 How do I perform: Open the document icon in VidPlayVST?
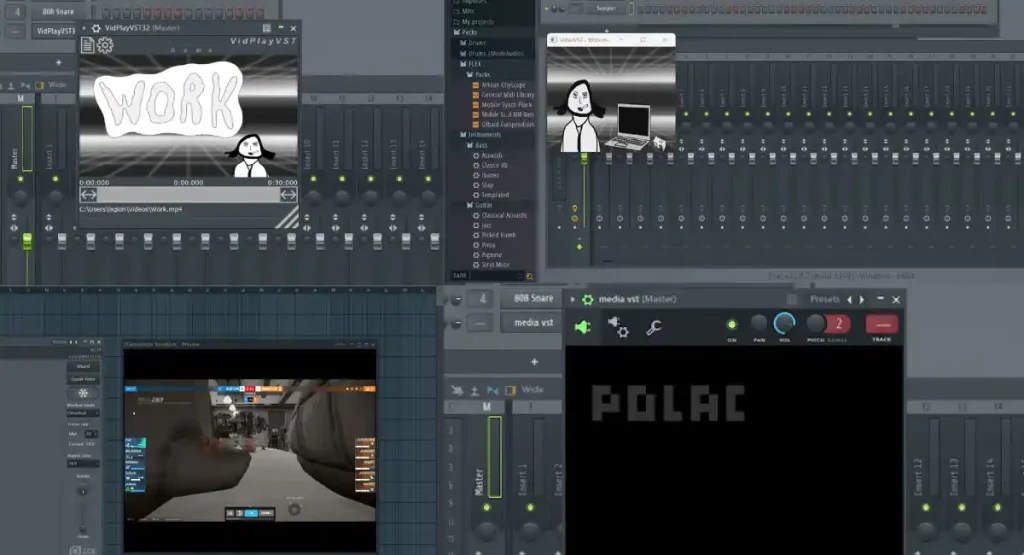88,44
